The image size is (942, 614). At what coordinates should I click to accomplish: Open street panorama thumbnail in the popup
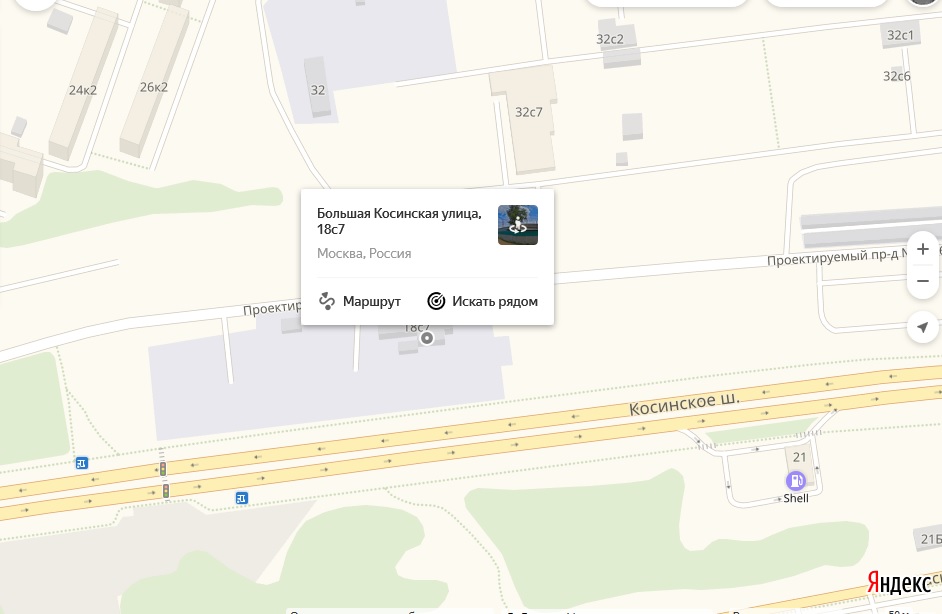point(518,225)
